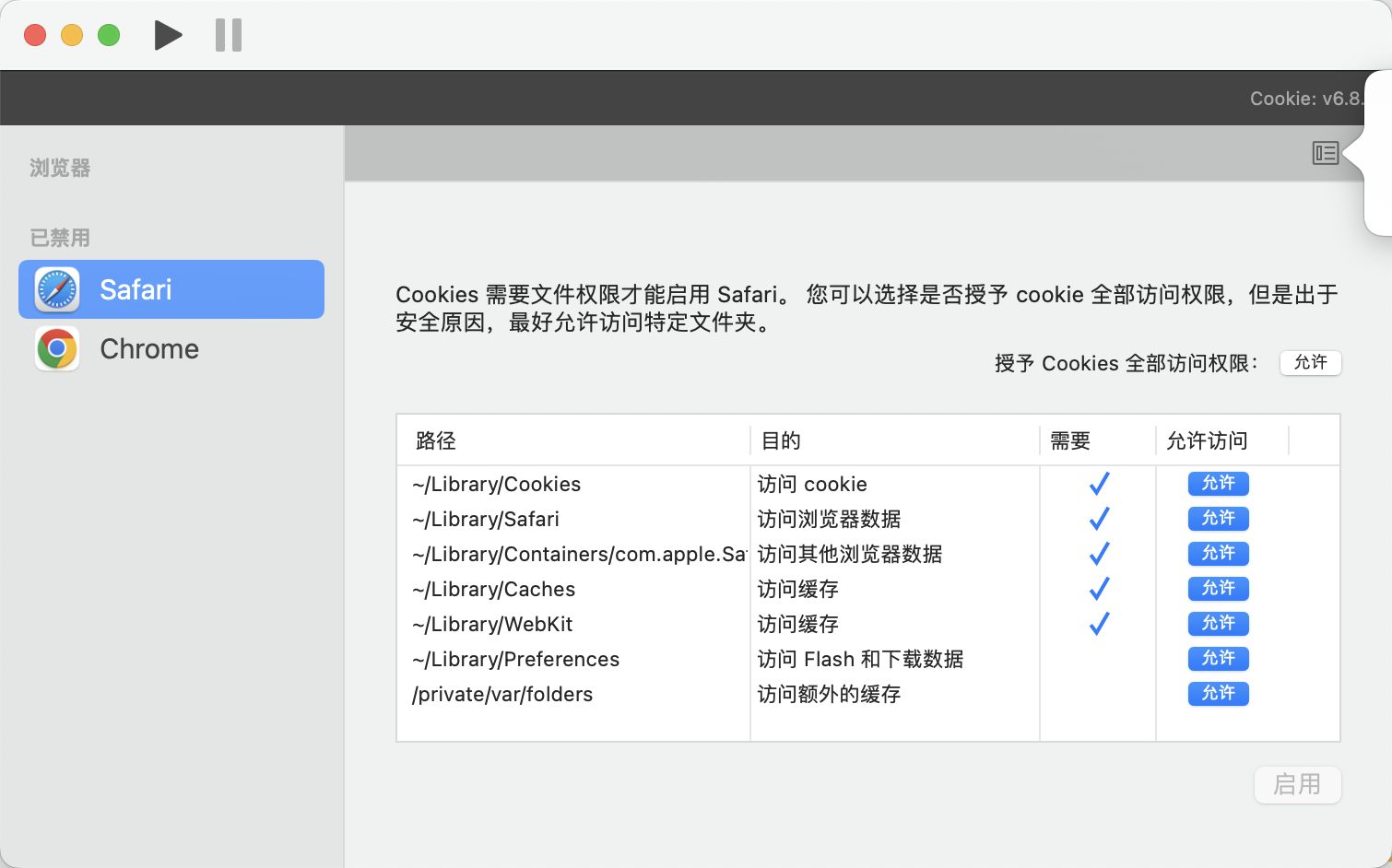The width and height of the screenshot is (1392, 868).
Task: Close the window with the red button
Action: (35, 35)
